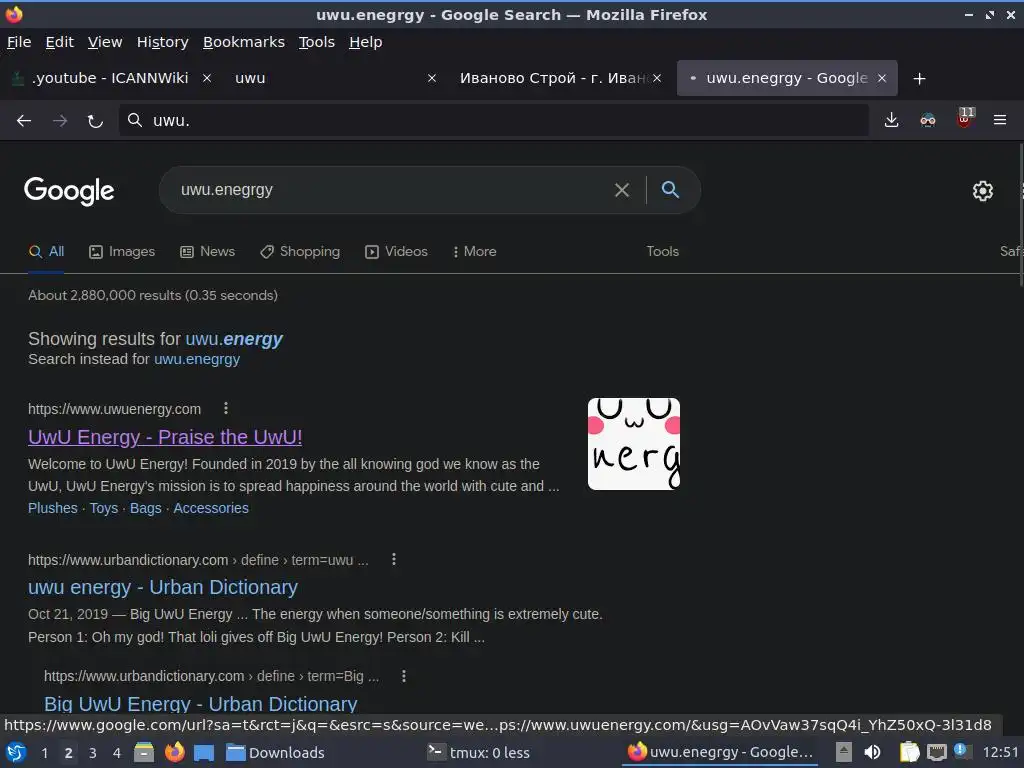Show the desktop from the taskbar
The height and width of the screenshot is (768, 1024).
click(x=204, y=752)
